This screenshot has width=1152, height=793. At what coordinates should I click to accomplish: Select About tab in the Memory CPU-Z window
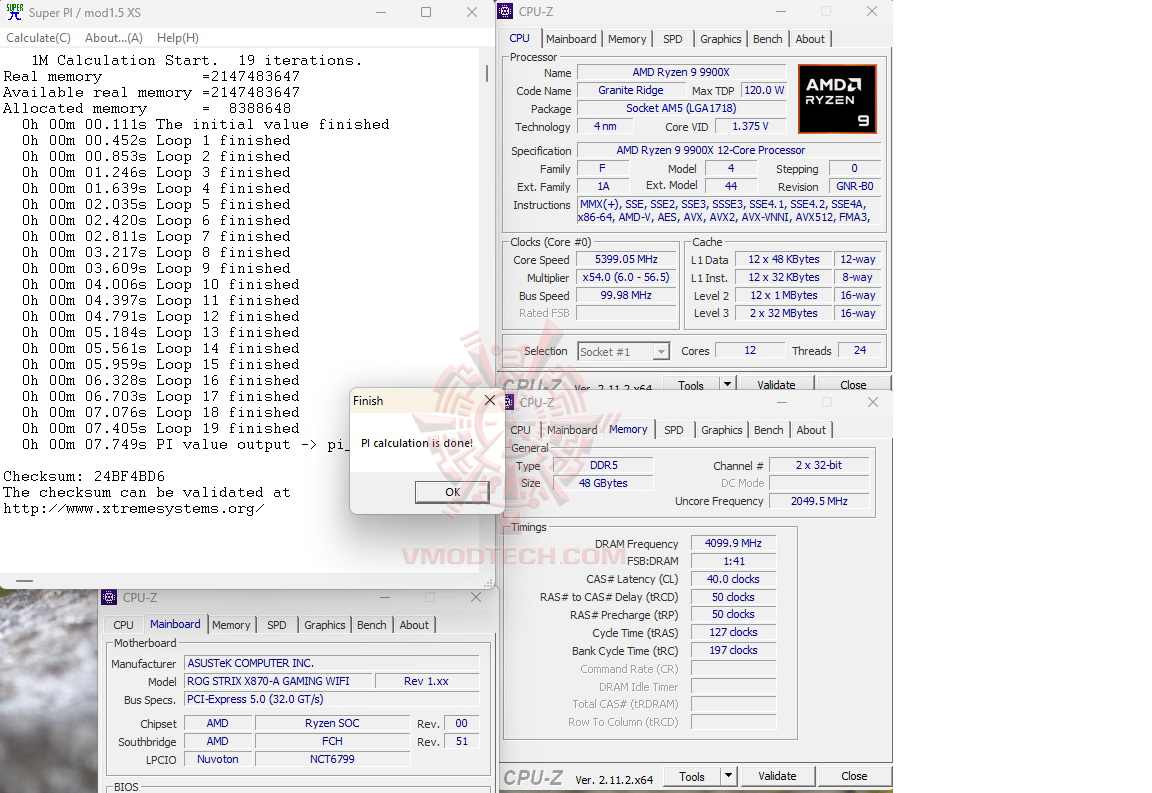[x=811, y=430]
